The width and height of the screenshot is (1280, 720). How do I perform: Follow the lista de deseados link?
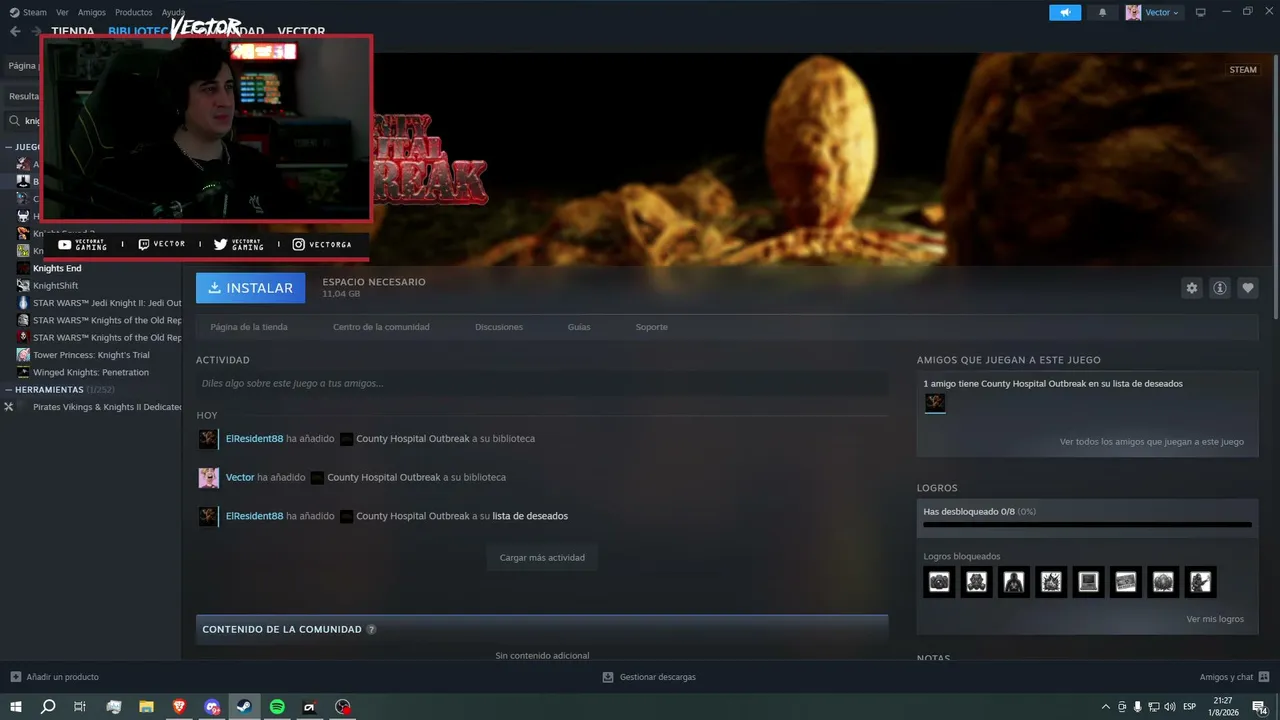[x=530, y=516]
